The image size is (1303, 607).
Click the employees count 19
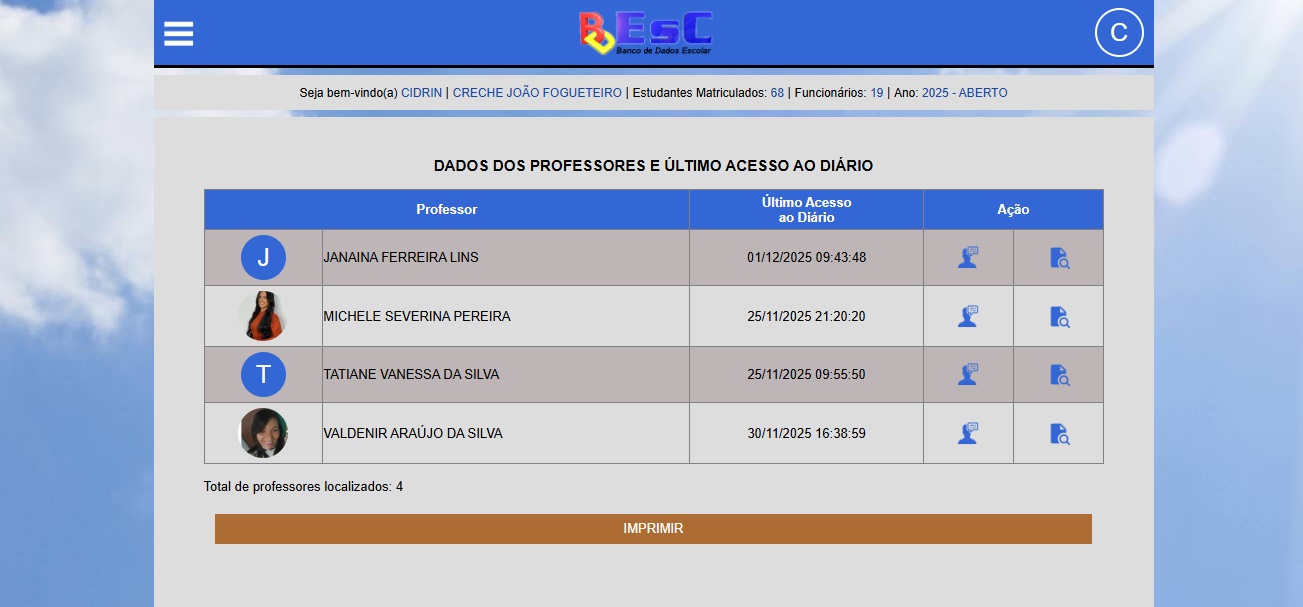[876, 93]
